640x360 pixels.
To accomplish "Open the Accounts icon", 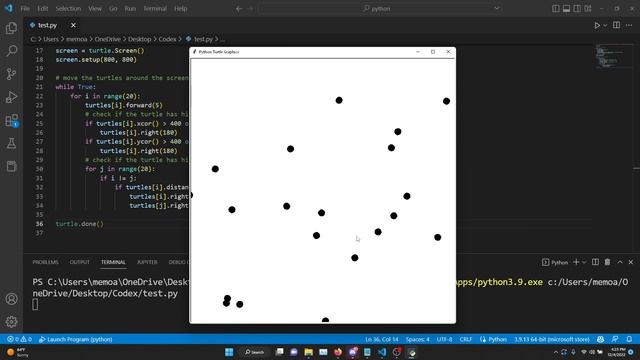I will pos(11,299).
